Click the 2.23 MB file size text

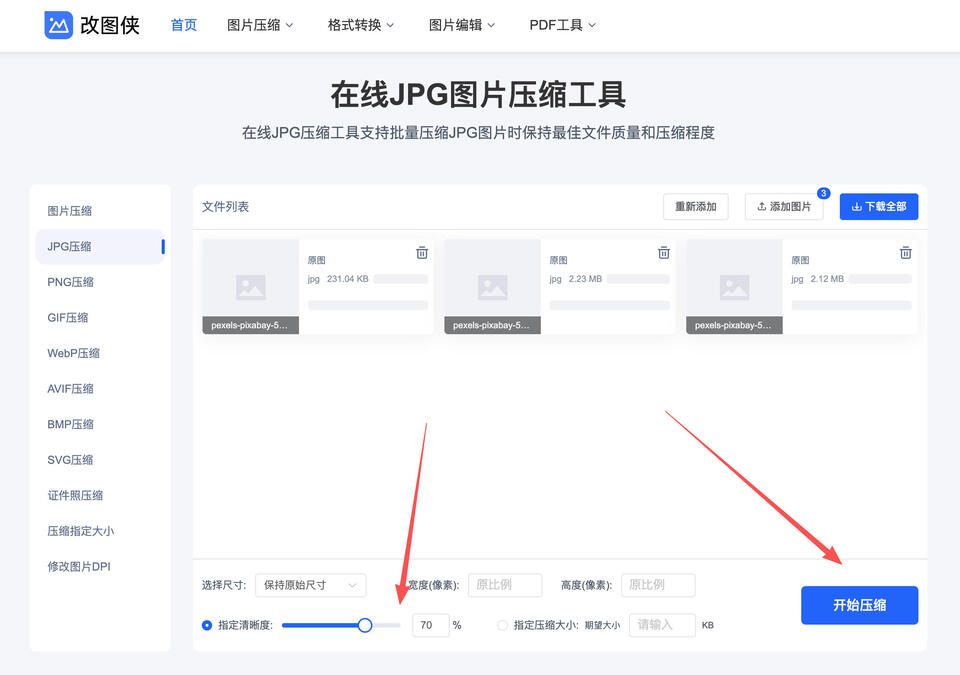pos(585,279)
